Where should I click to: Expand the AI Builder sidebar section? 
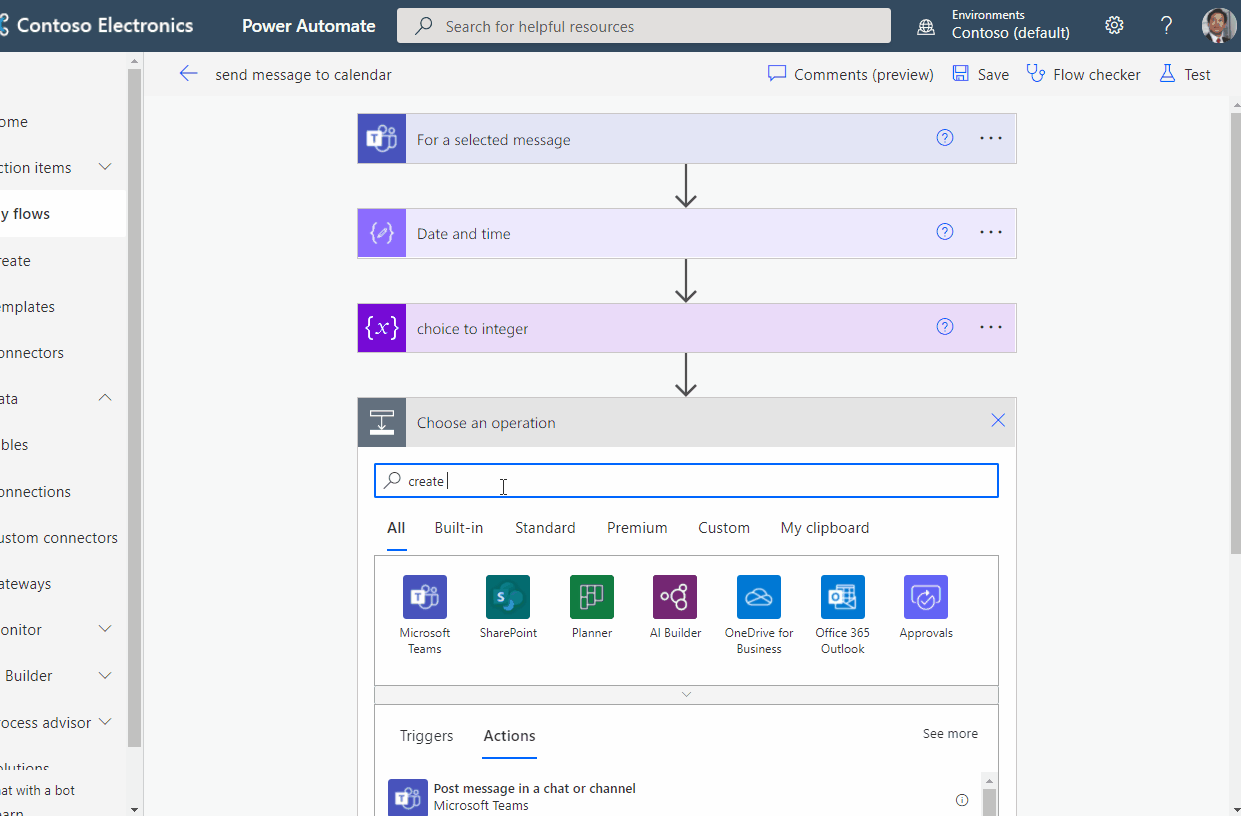105,676
